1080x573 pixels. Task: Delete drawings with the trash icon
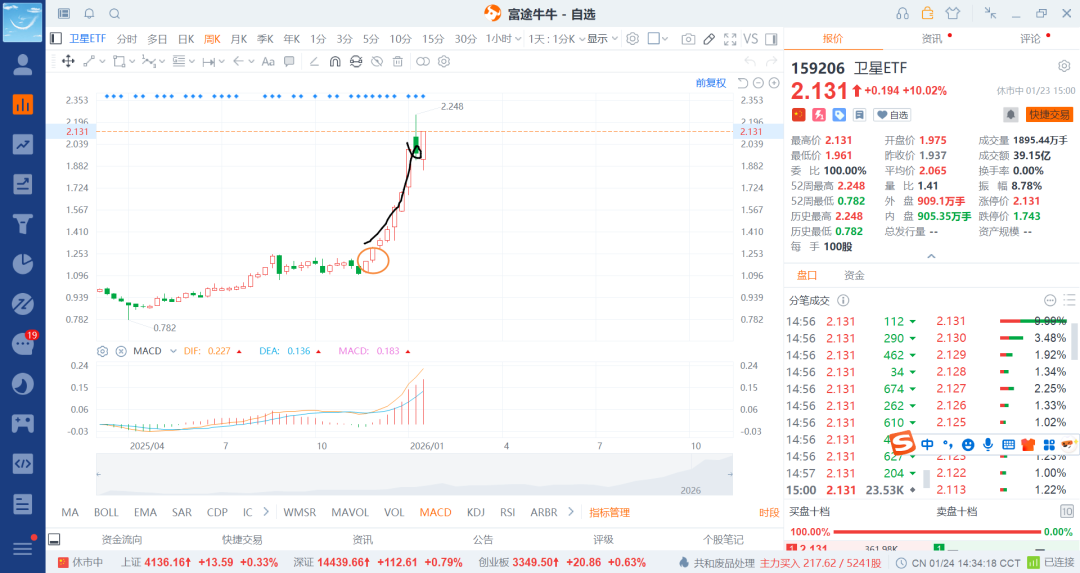pos(397,61)
